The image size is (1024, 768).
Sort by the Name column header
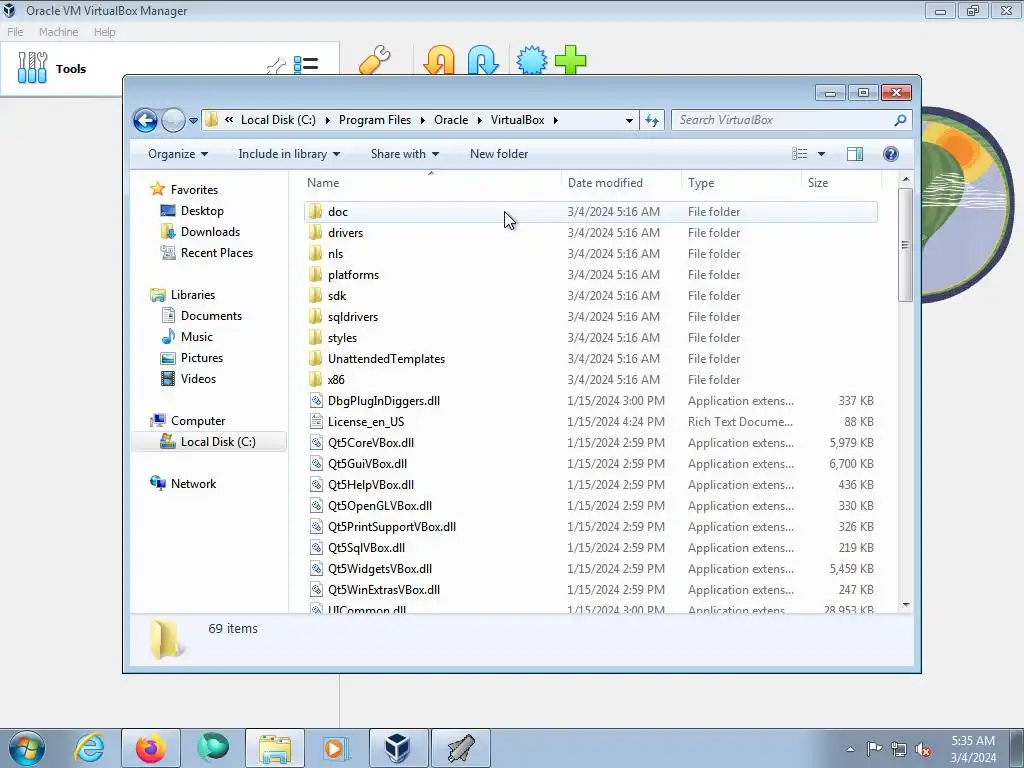tap(431, 183)
